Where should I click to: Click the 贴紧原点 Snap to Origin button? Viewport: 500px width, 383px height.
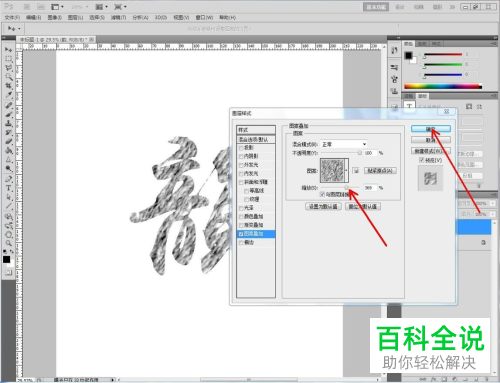[x=380, y=171]
